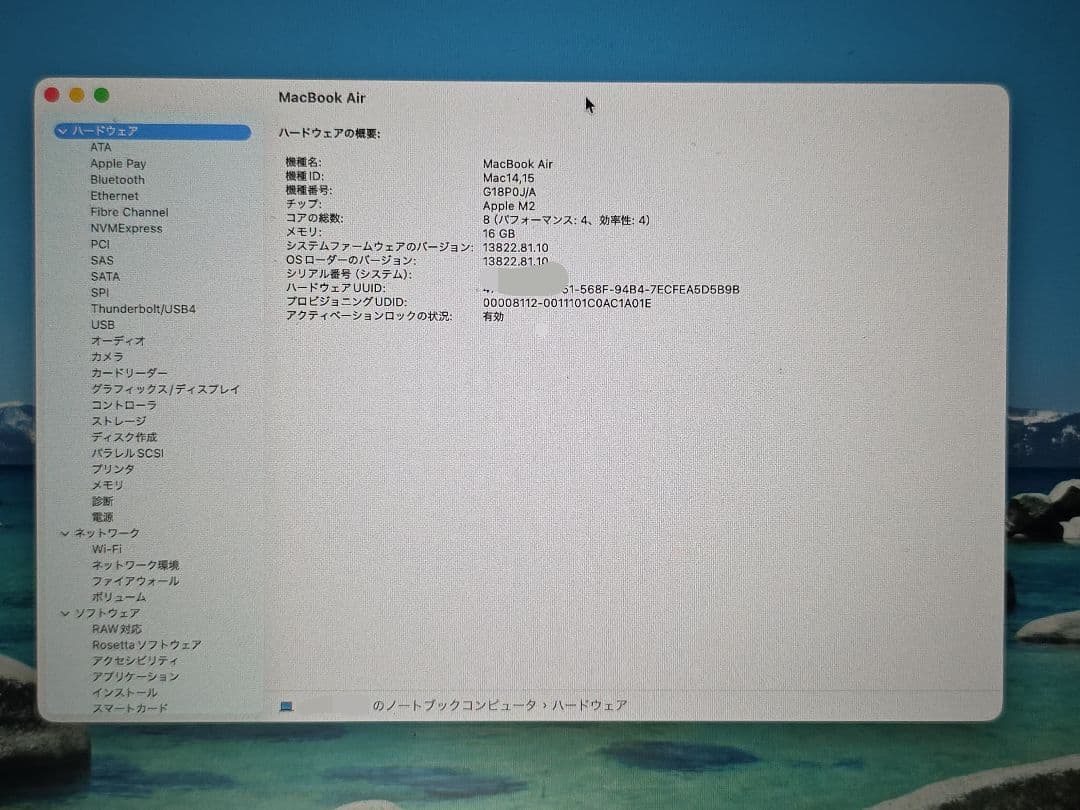The width and height of the screenshot is (1080, 810).
Task: Click the yellow minimize window button
Action: (76, 95)
